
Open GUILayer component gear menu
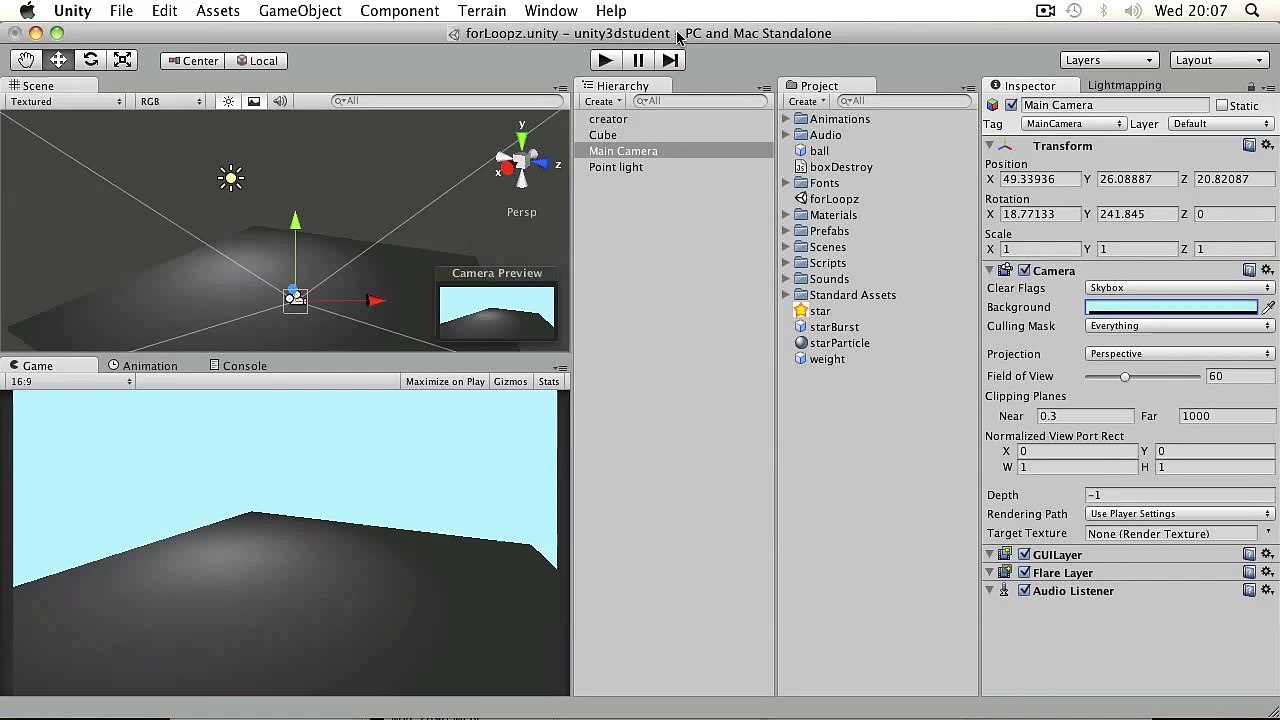coord(1267,554)
